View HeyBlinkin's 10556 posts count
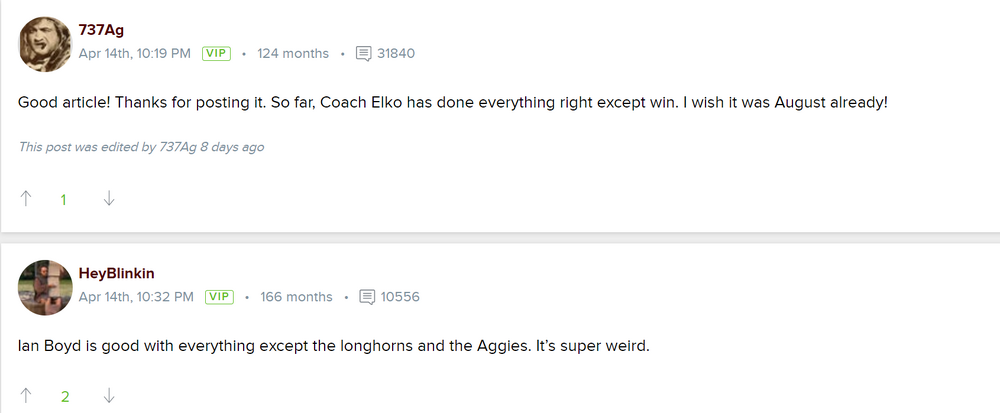The width and height of the screenshot is (1000, 413). (x=400, y=297)
